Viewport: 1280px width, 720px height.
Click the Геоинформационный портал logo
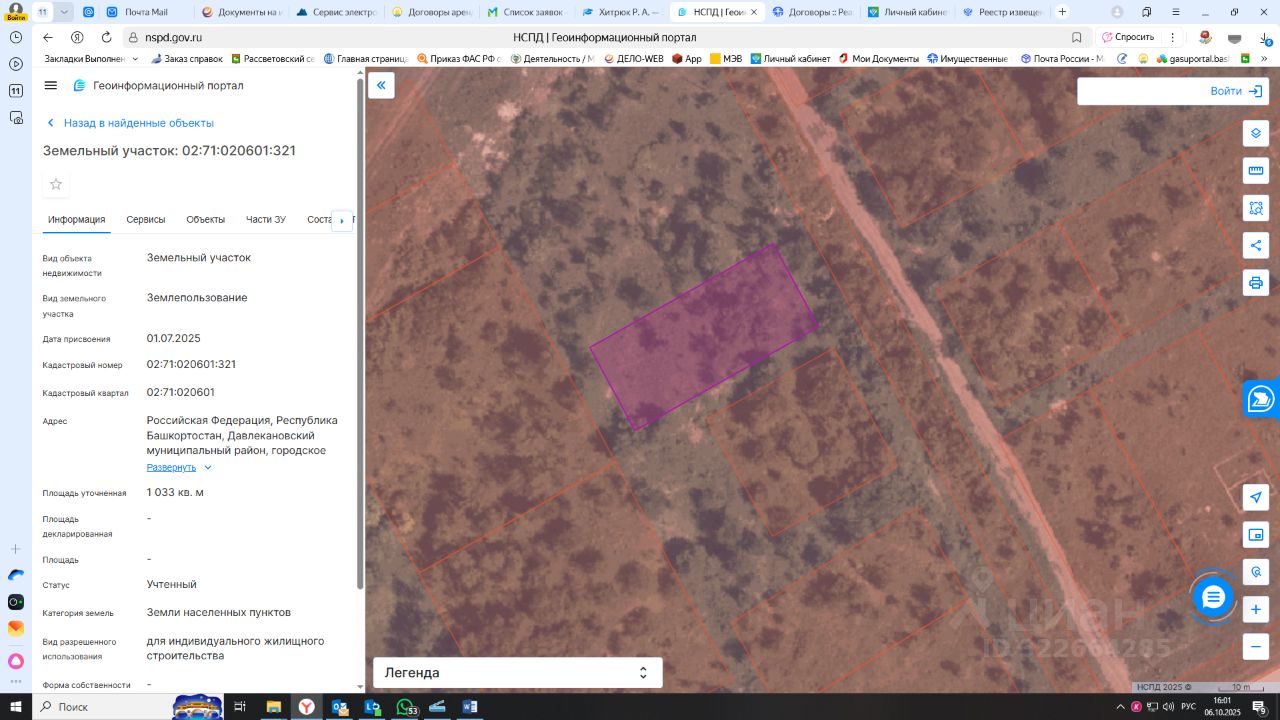click(x=158, y=86)
